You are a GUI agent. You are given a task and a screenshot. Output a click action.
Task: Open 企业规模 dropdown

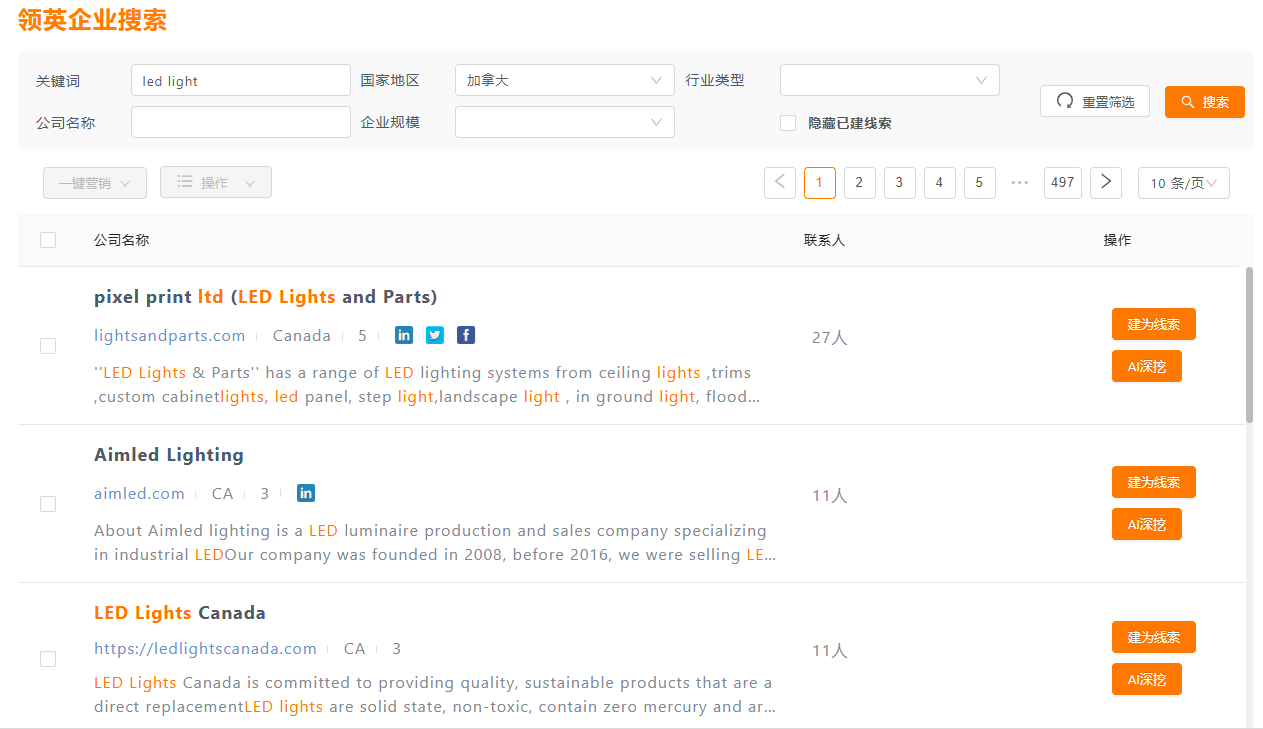(565, 122)
